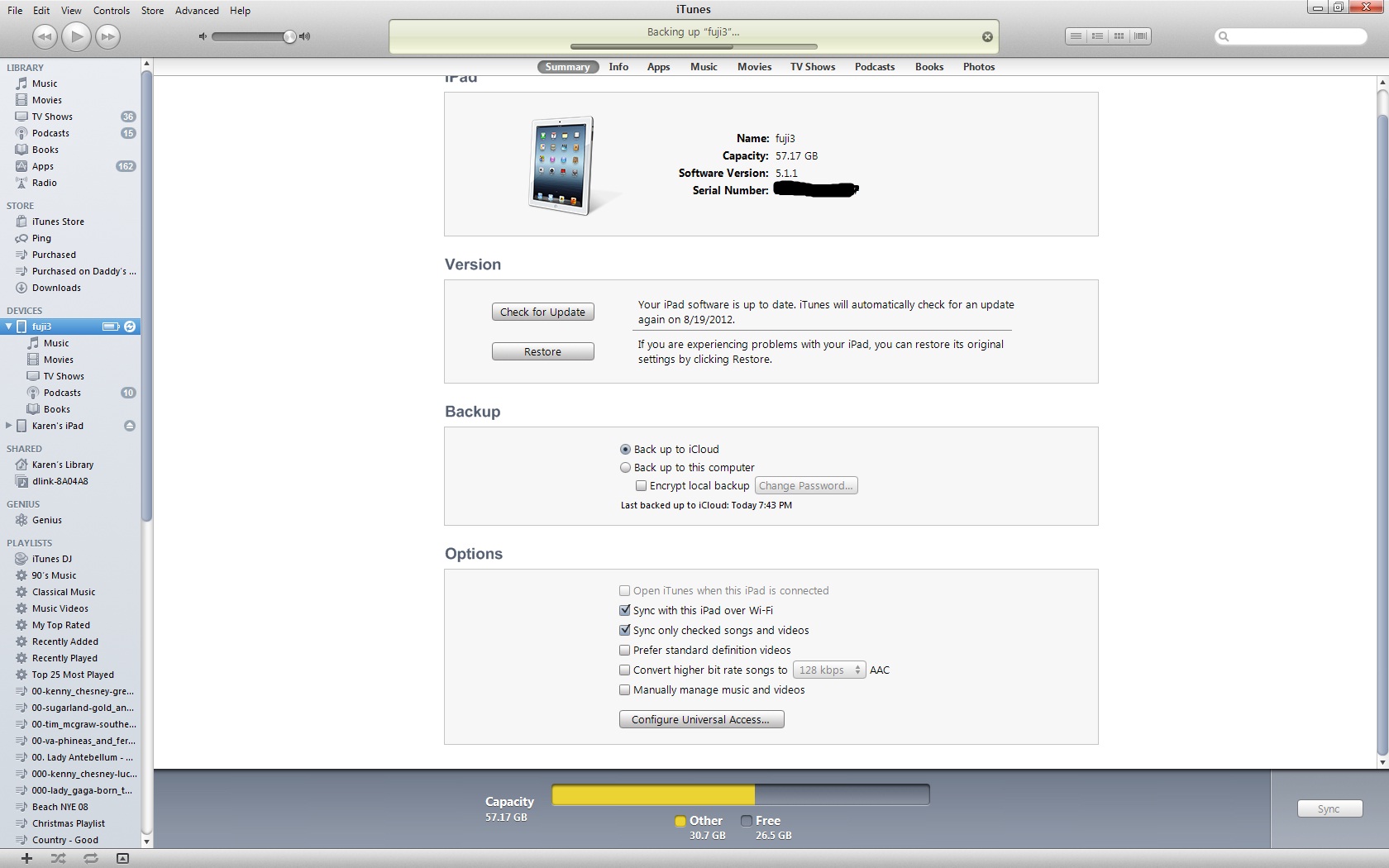This screenshot has width=1389, height=868.
Task: Open the File menu
Action: tap(15, 11)
